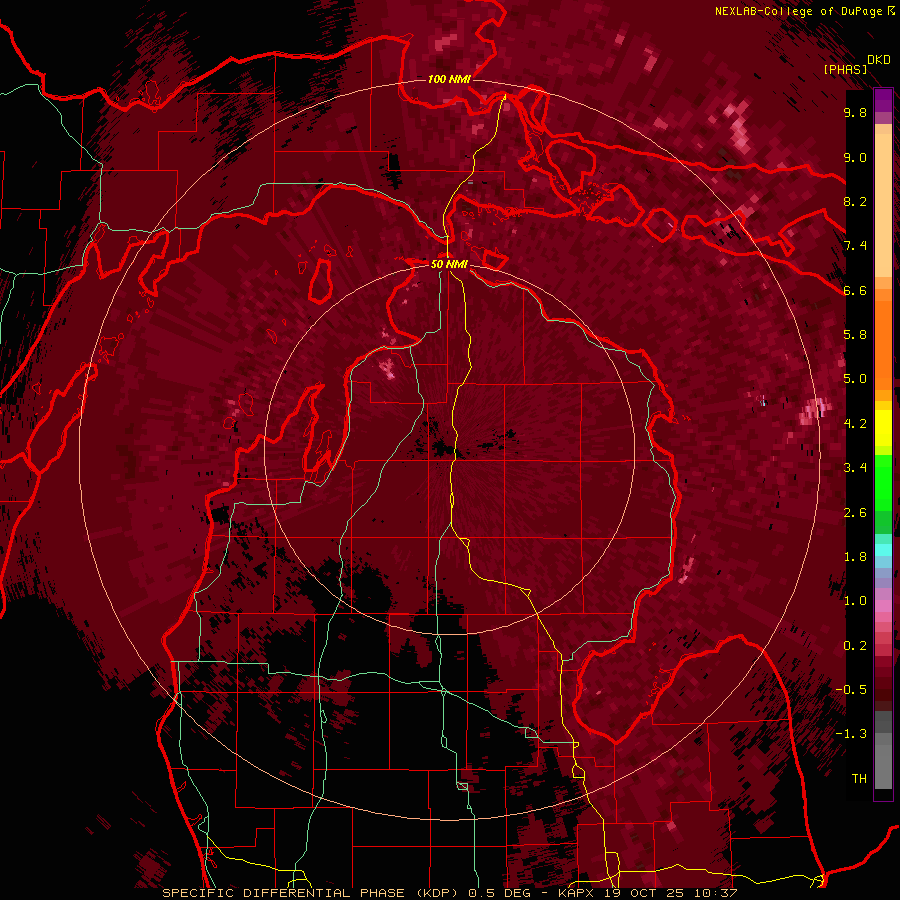Select the 5.8 value on the legend
This screenshot has height=900, width=900.
855,335
